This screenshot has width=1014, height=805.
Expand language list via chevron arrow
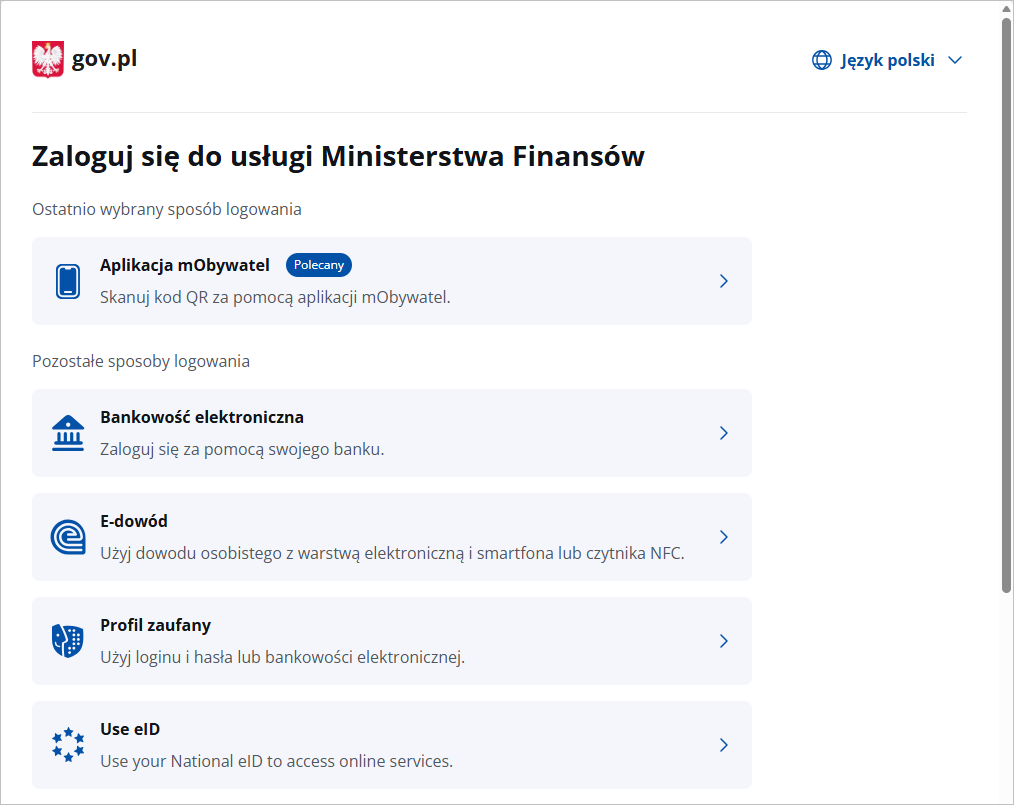955,60
